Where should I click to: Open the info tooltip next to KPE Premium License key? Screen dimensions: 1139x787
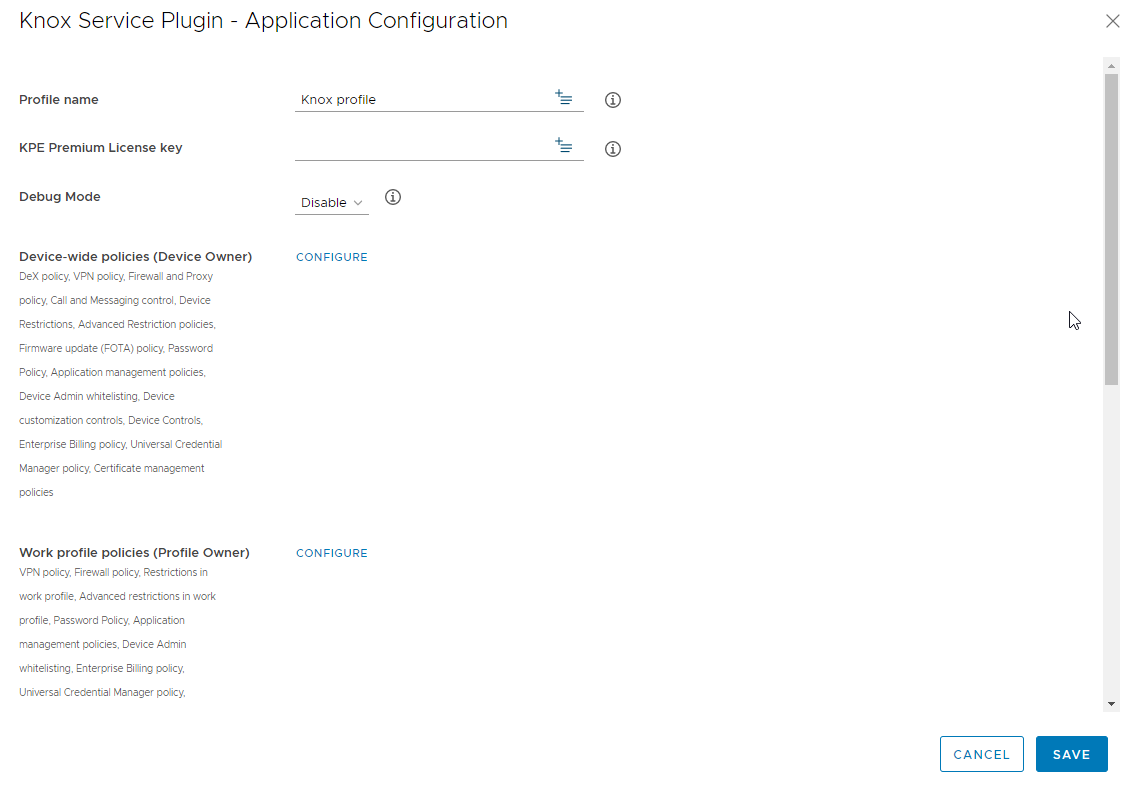[613, 149]
